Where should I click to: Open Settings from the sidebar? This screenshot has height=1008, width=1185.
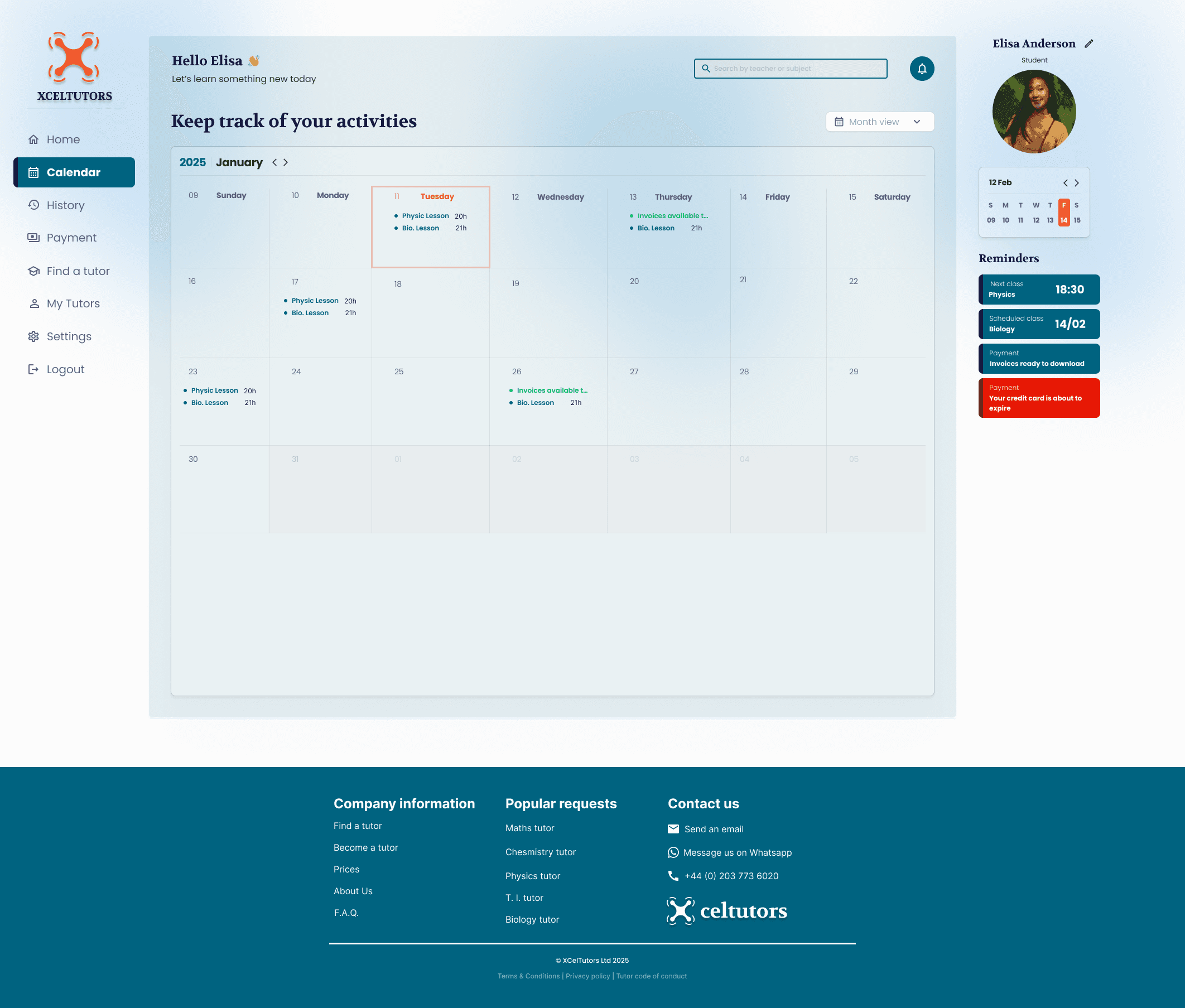69,336
